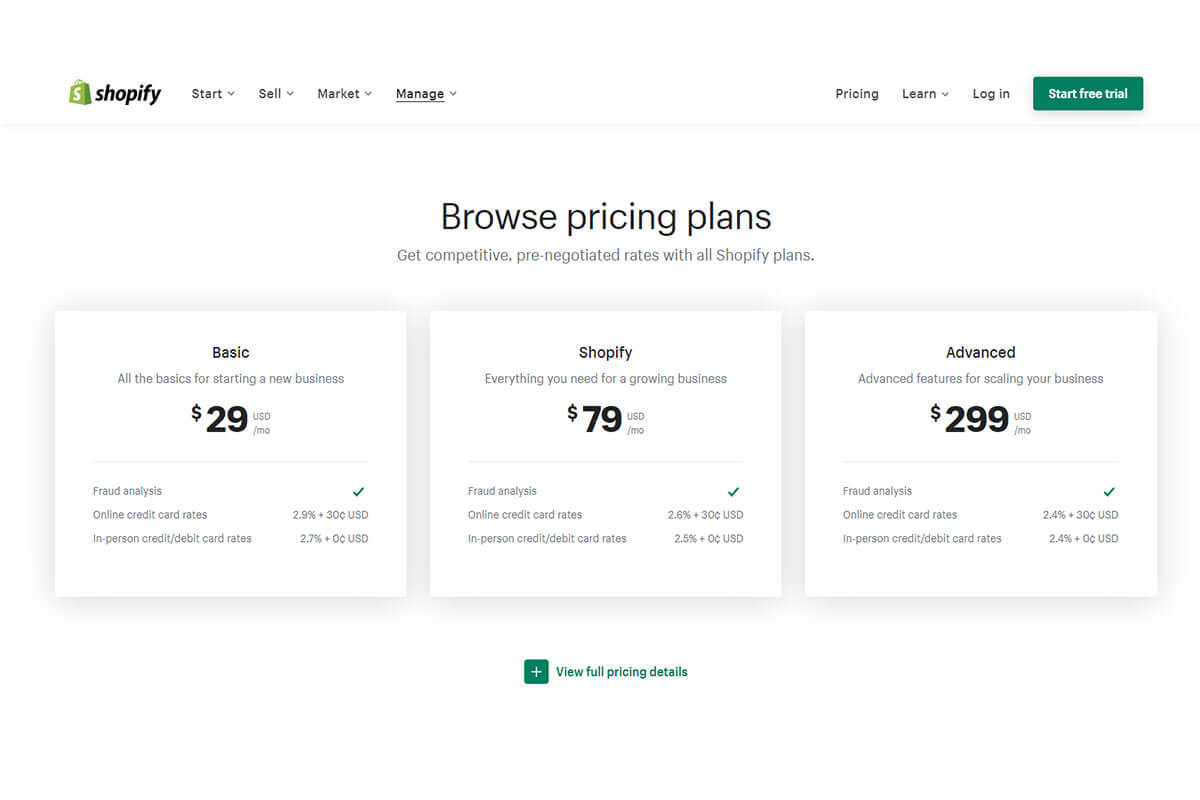The height and width of the screenshot is (800, 1200).
Task: Open View full pricing details link
Action: tap(622, 672)
